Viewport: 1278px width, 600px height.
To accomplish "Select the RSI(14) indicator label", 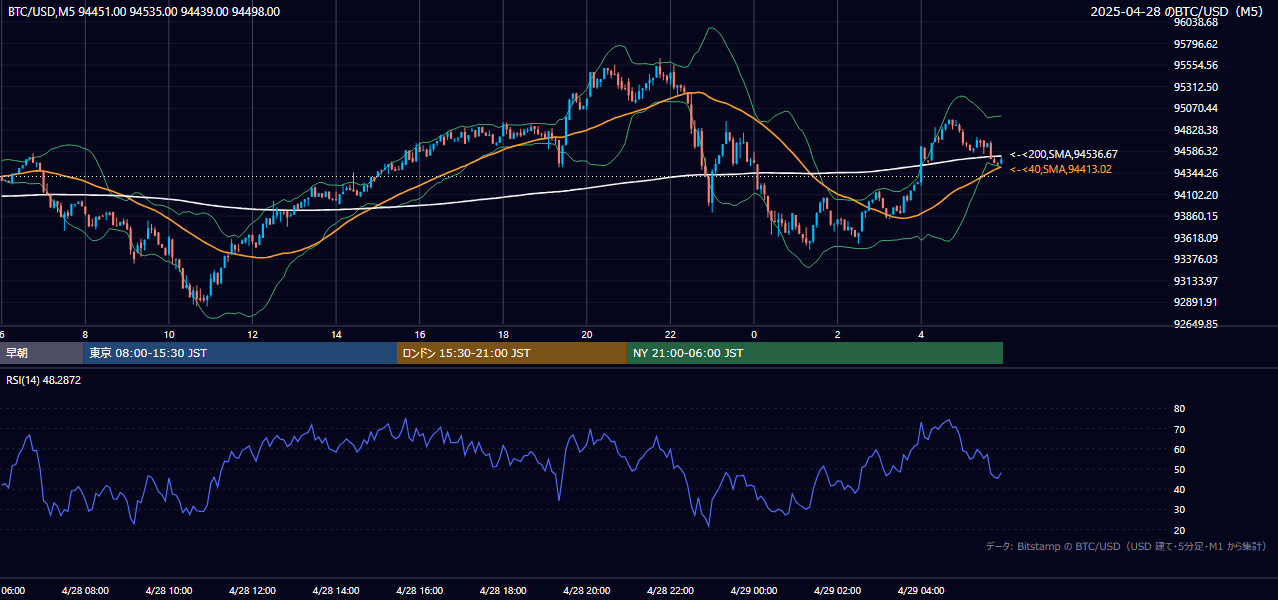I will (x=44, y=380).
